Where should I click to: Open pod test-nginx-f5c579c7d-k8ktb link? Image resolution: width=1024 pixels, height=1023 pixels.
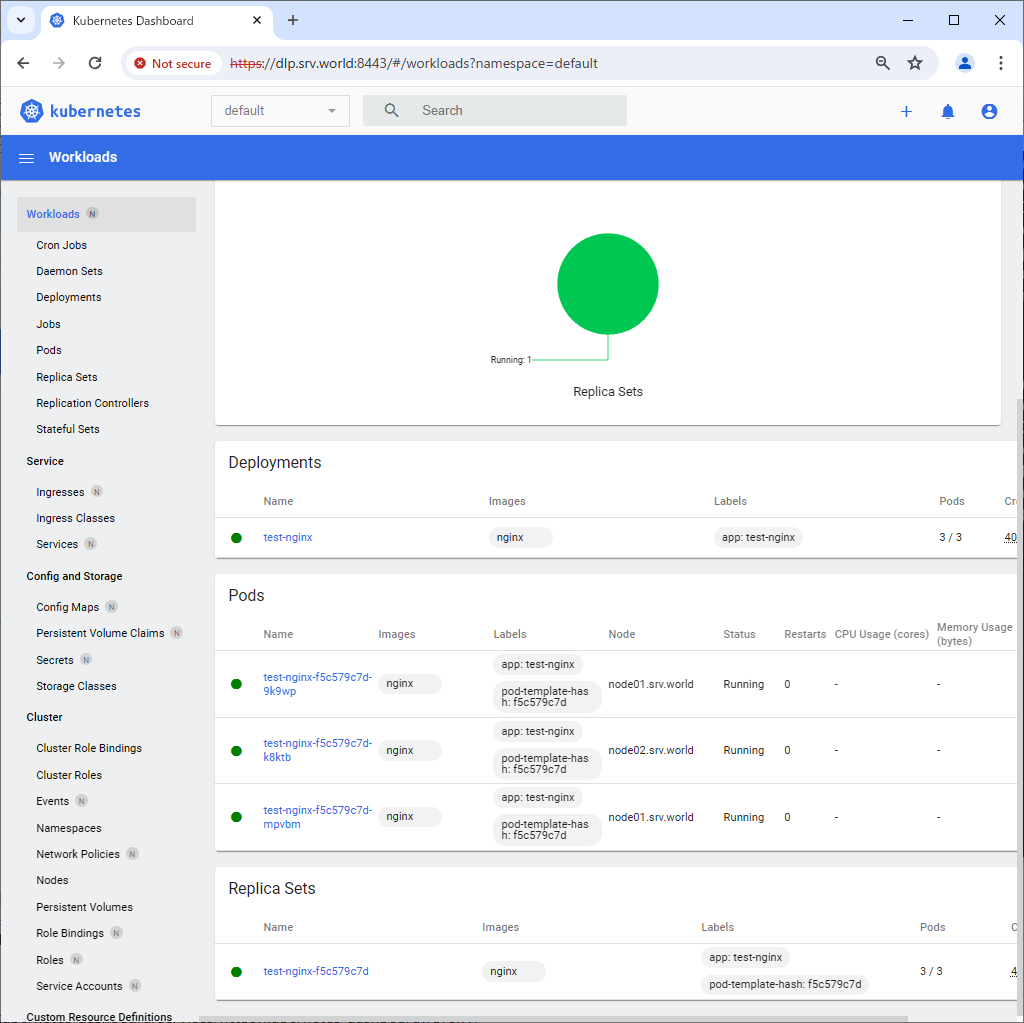coord(317,750)
